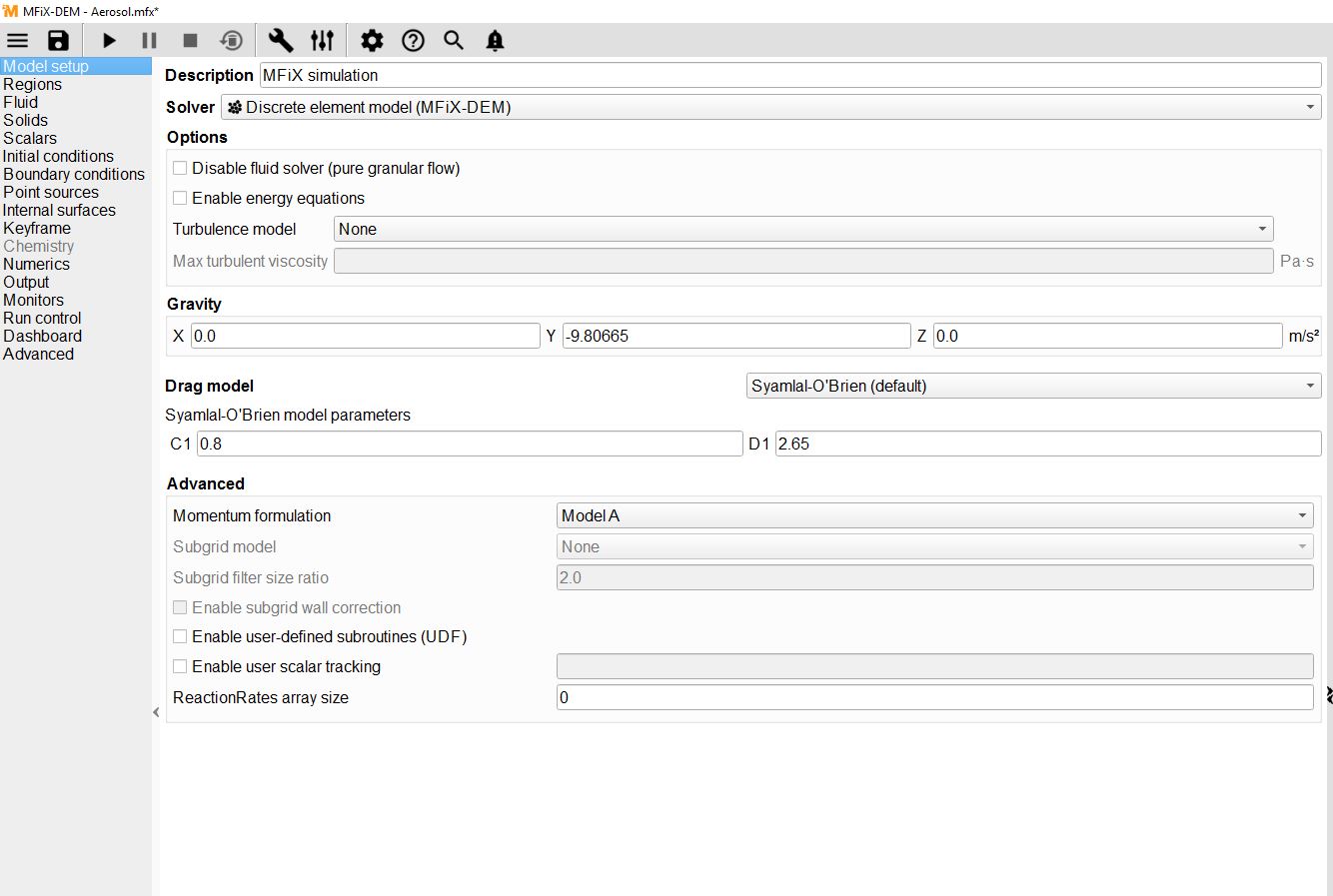Screen dimensions: 1333x896
Task: Open the Dashboard pane
Action: click(x=76, y=336)
